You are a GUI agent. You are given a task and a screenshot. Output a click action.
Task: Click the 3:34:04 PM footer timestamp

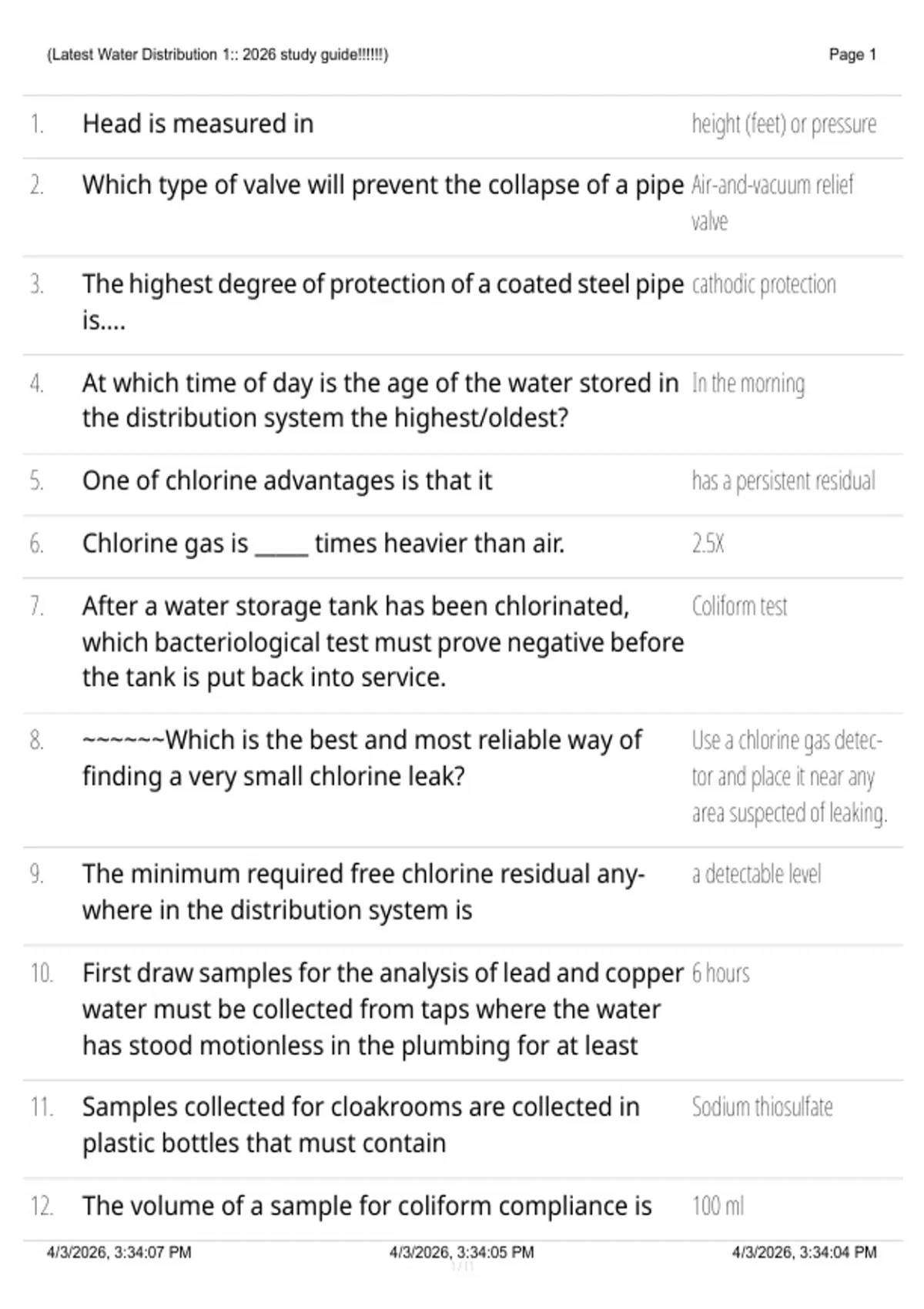point(804,1253)
